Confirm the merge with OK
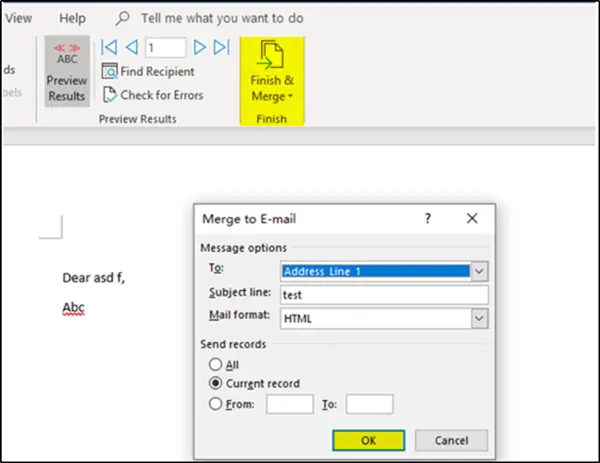The height and width of the screenshot is (463, 600). [368, 440]
